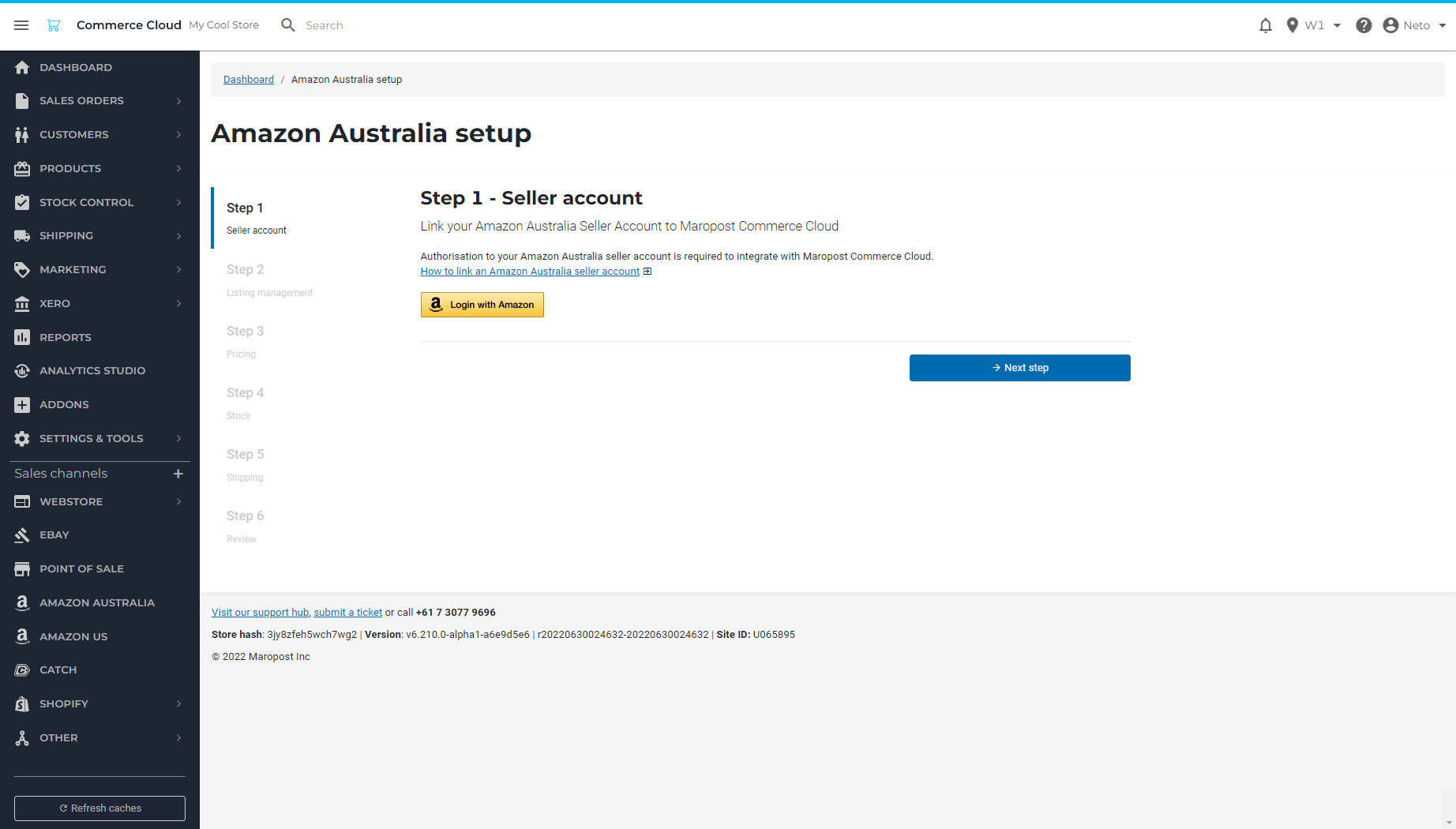Click the Next step button
Image resolution: width=1456 pixels, height=829 pixels.
click(1020, 368)
